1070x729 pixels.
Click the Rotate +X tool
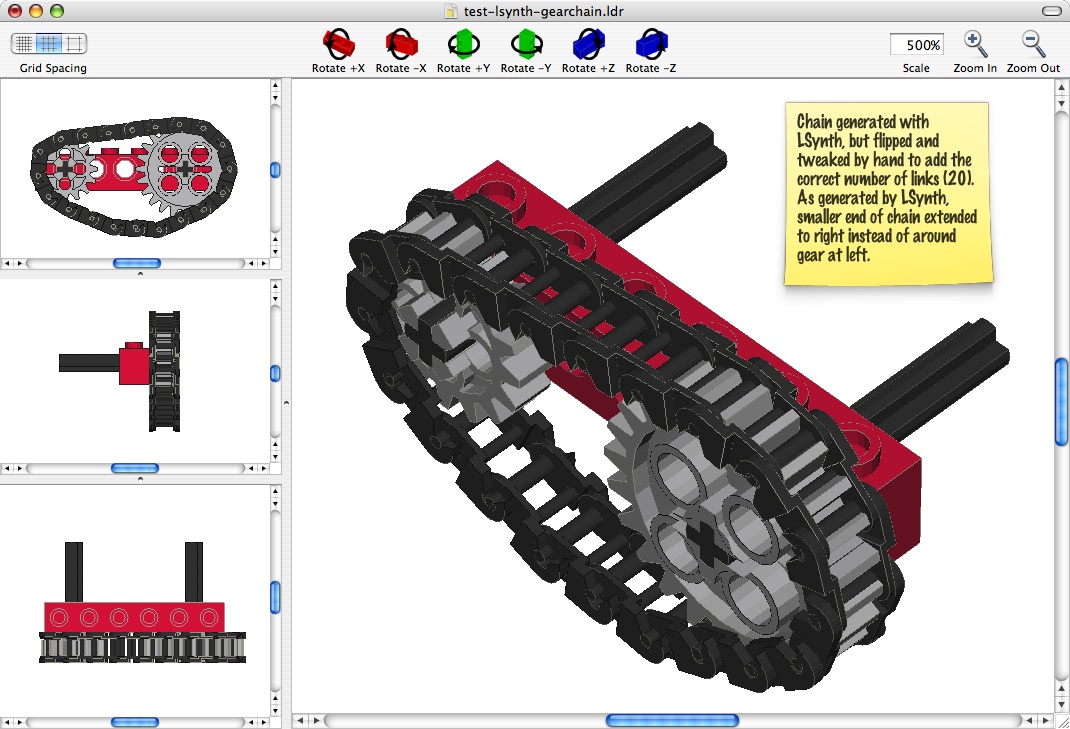point(338,44)
